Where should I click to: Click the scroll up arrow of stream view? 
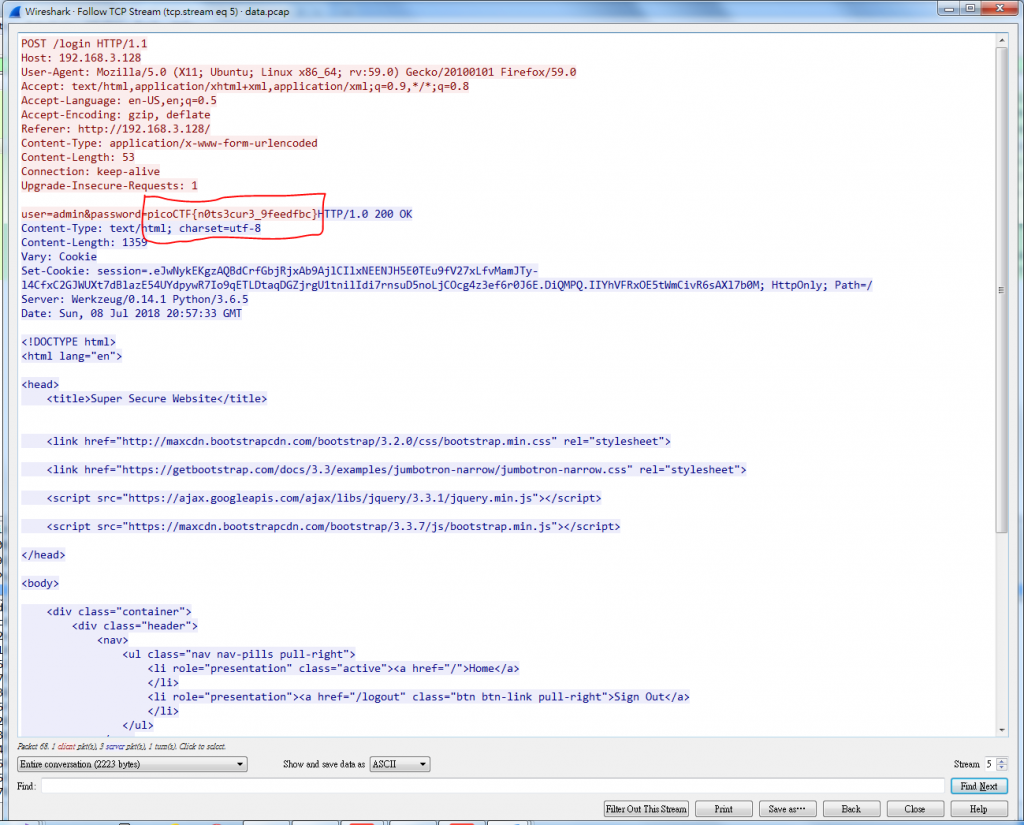1002,40
